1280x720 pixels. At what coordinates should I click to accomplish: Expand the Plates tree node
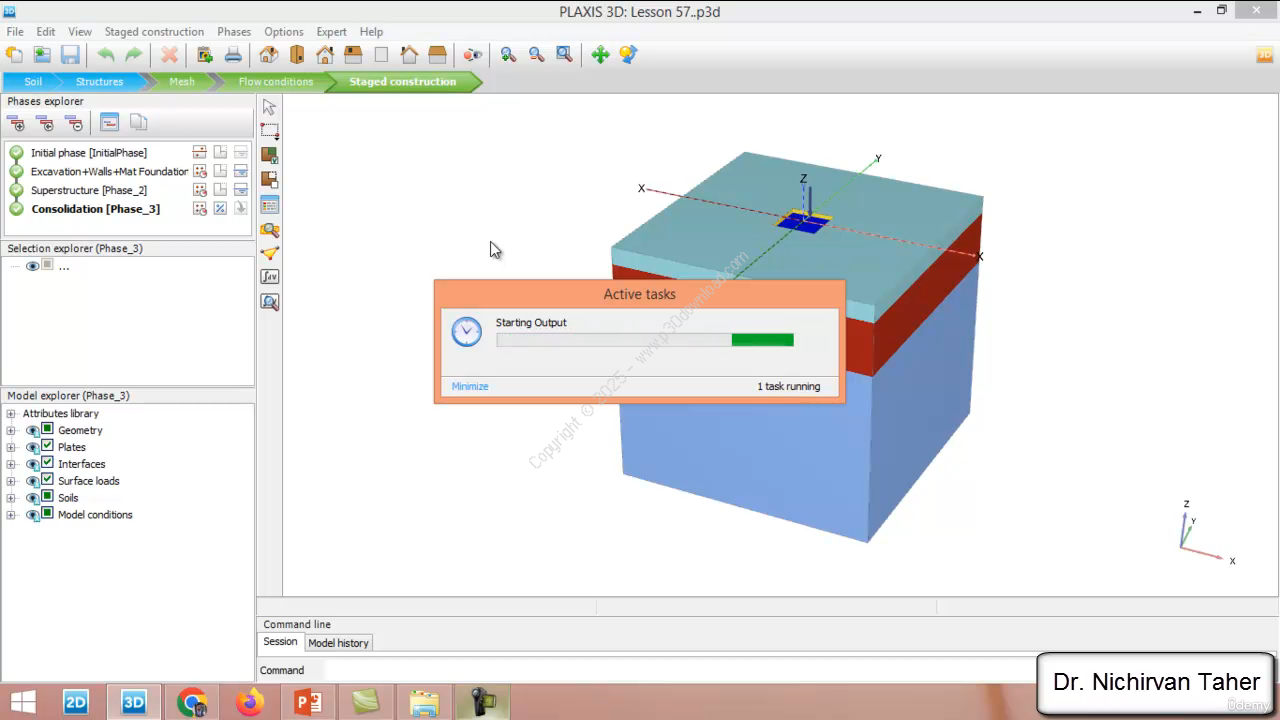(11, 447)
